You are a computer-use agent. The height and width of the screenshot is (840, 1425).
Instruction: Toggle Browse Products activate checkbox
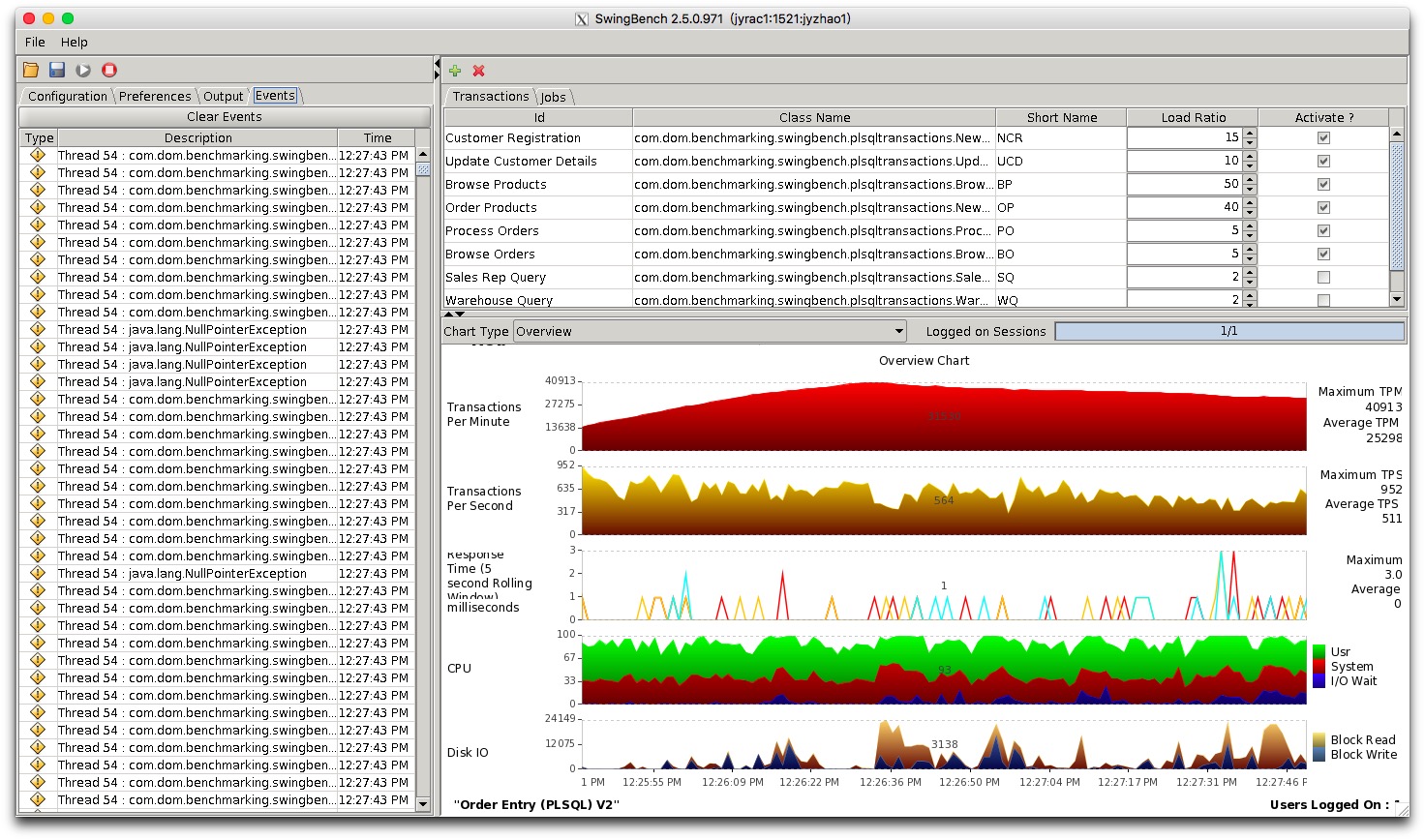pos(1323,185)
